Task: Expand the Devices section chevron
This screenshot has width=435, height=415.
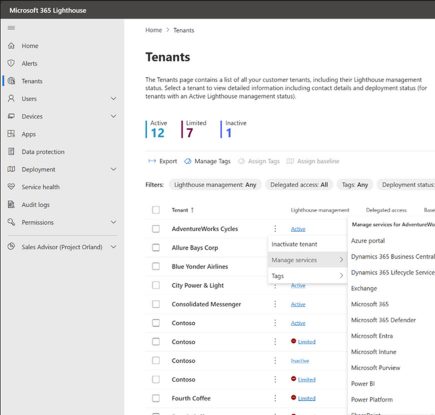Action: 113,116
